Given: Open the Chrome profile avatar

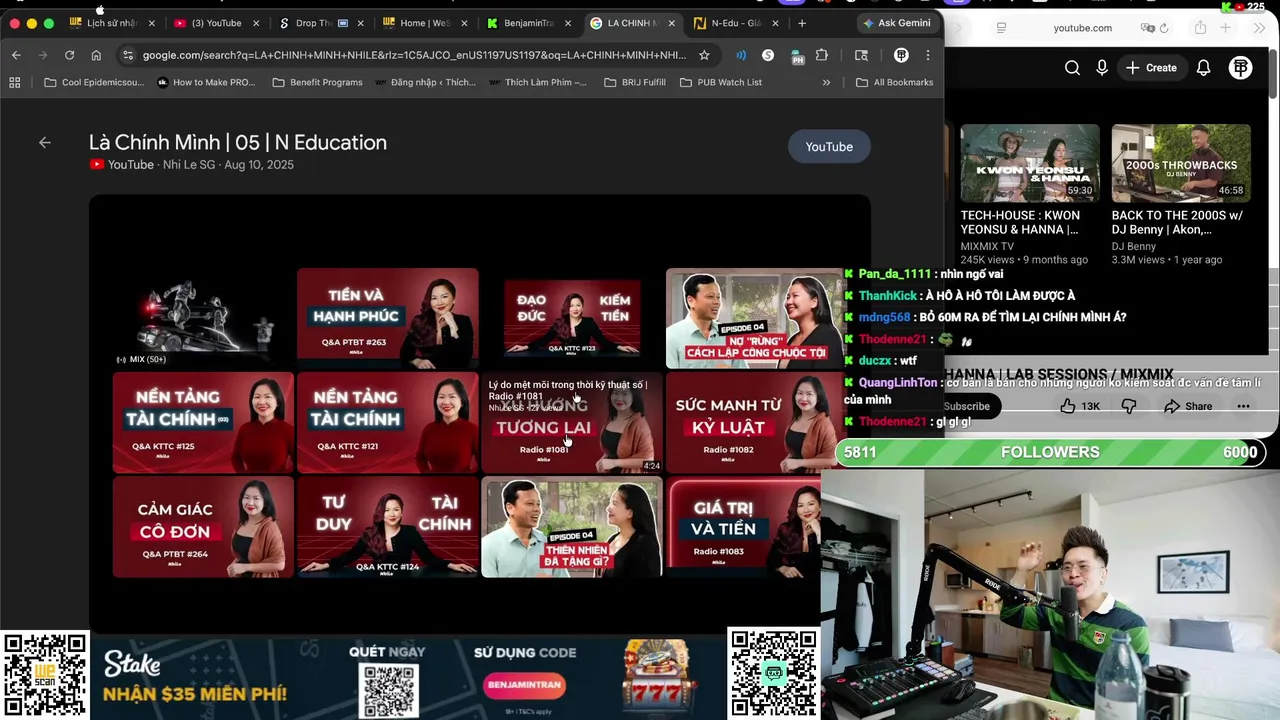Looking at the screenshot, I should (x=901, y=55).
